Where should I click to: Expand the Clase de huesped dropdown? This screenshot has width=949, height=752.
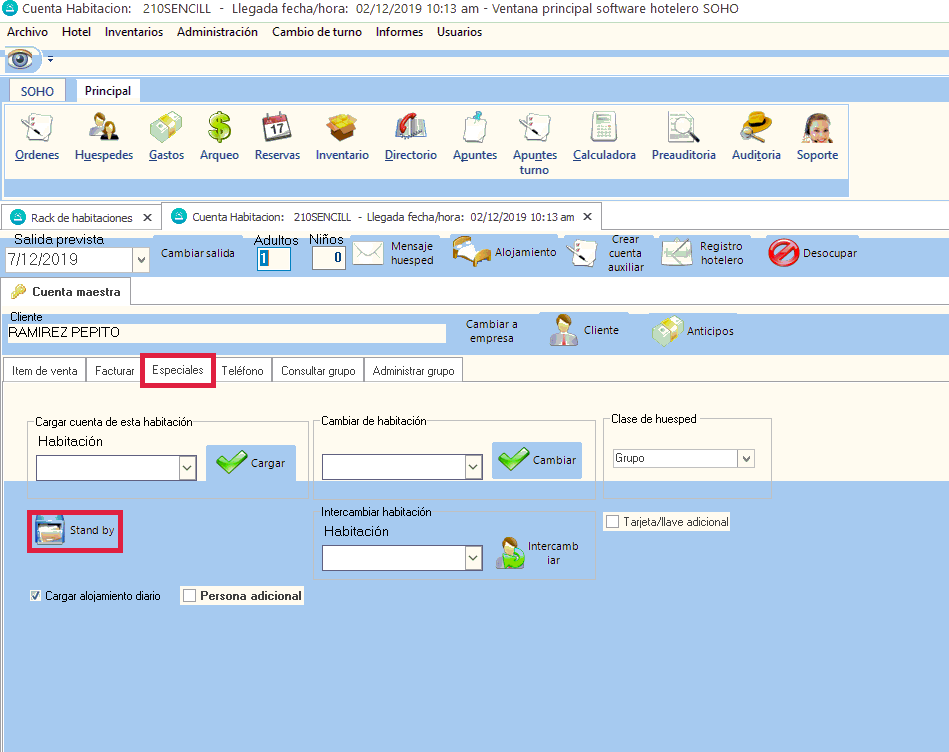tap(745, 458)
